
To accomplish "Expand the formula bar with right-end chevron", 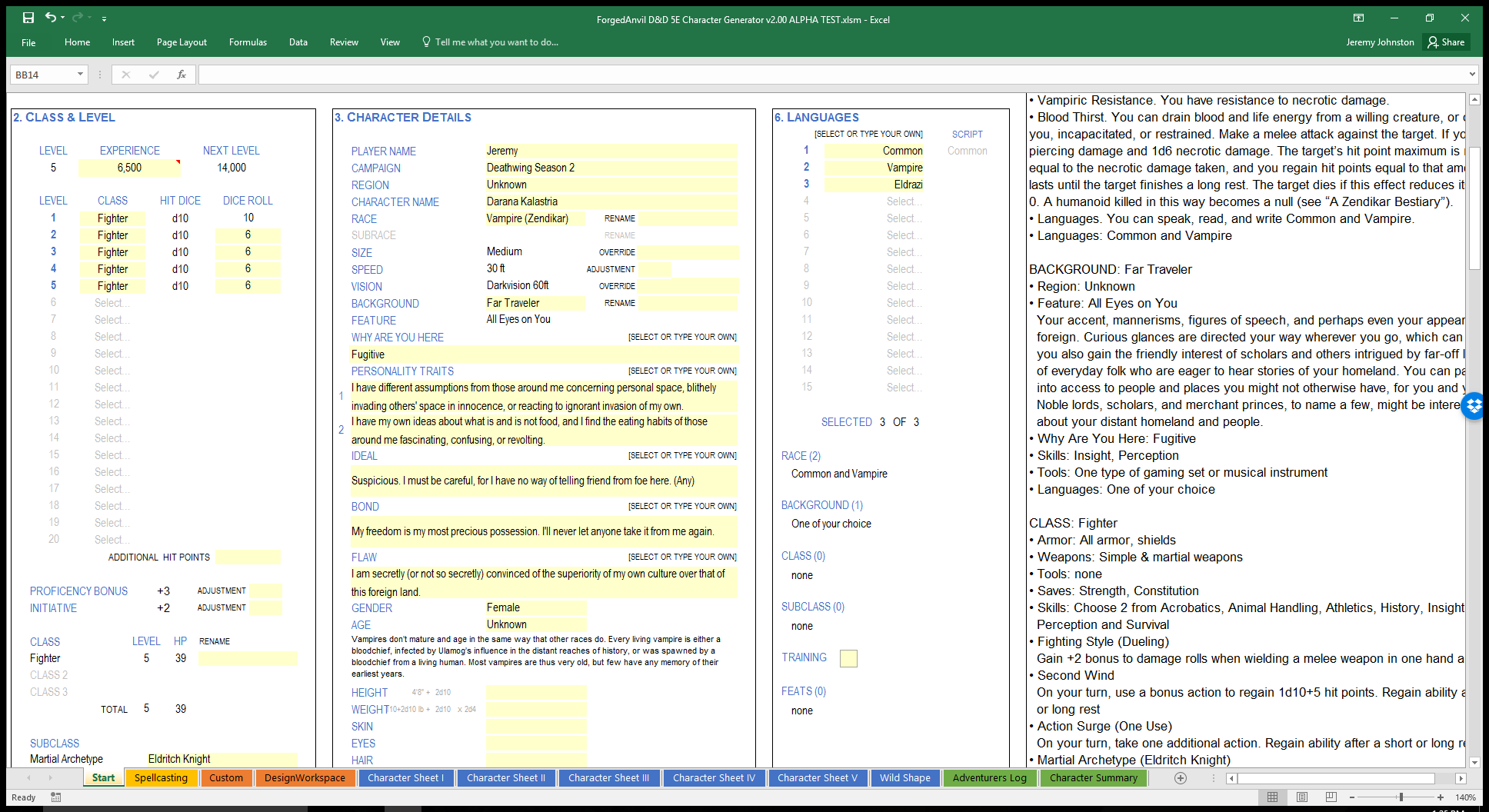I will (x=1472, y=75).
